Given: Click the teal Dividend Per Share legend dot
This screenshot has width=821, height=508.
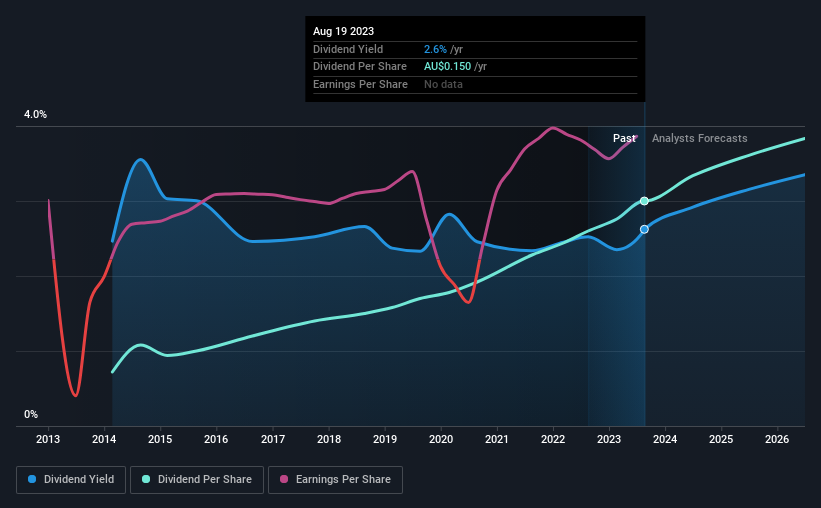Looking at the screenshot, I should tap(146, 479).
